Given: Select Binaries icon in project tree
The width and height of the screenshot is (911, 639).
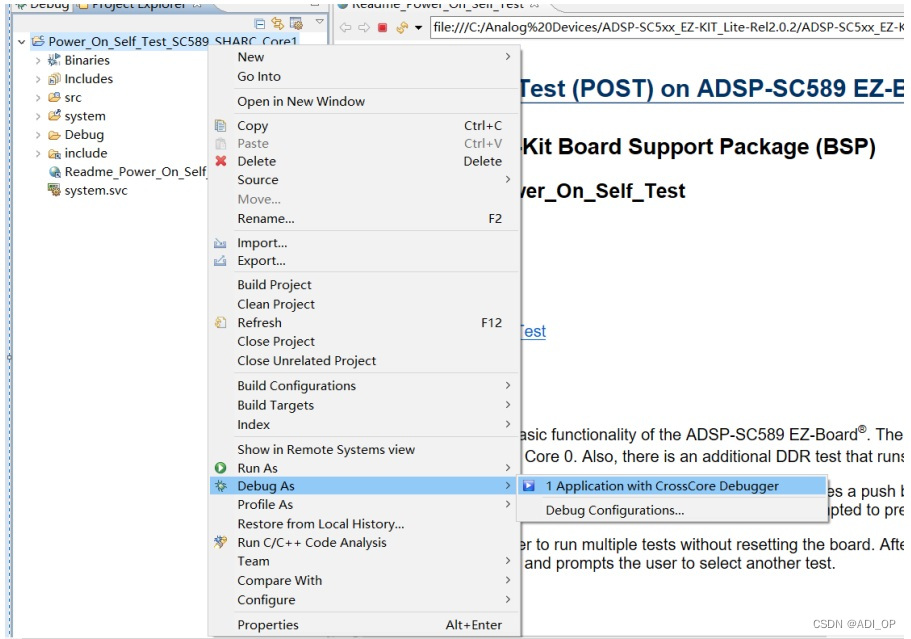Looking at the screenshot, I should click(54, 60).
